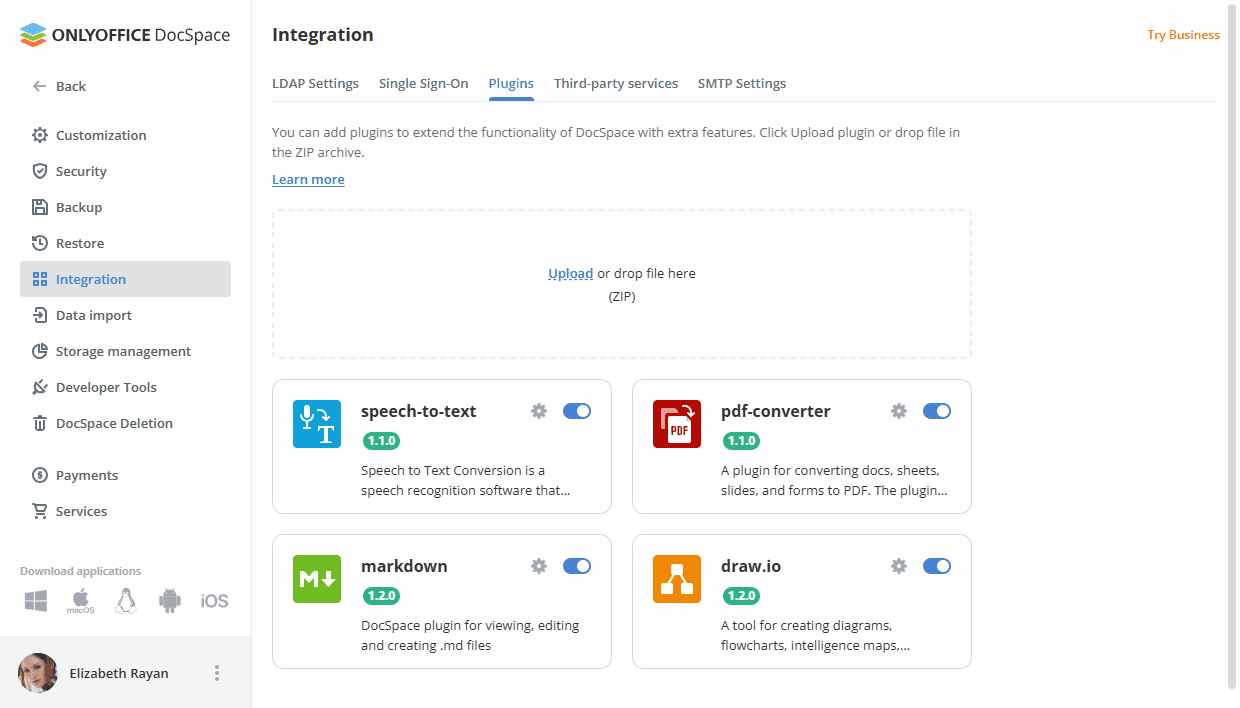Viewport: 1240px width, 708px height.
Task: Click the Try Business button
Action: (1183, 34)
